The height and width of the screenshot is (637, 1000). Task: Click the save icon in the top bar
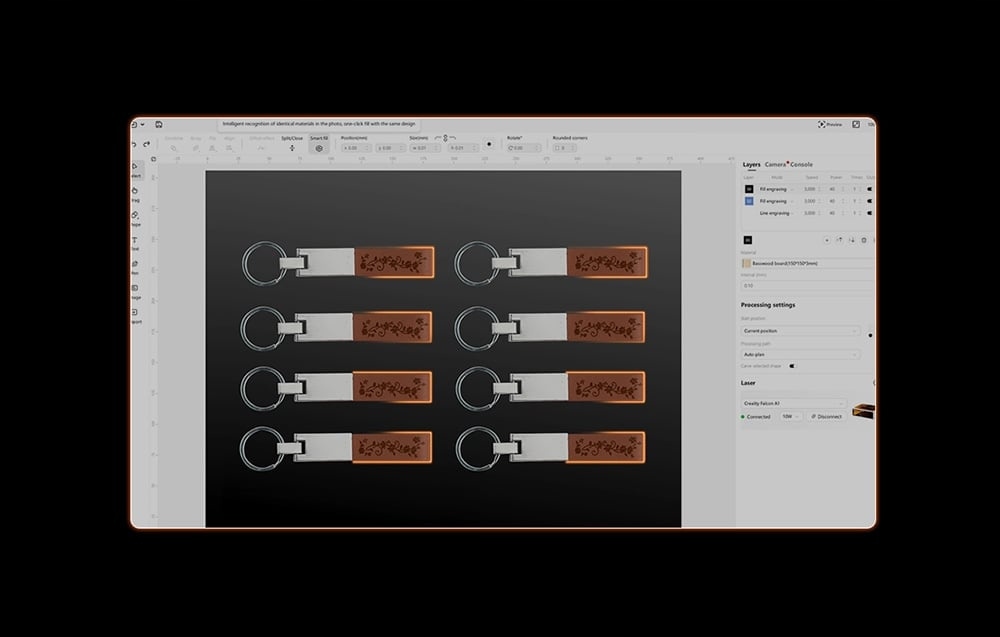point(158,124)
